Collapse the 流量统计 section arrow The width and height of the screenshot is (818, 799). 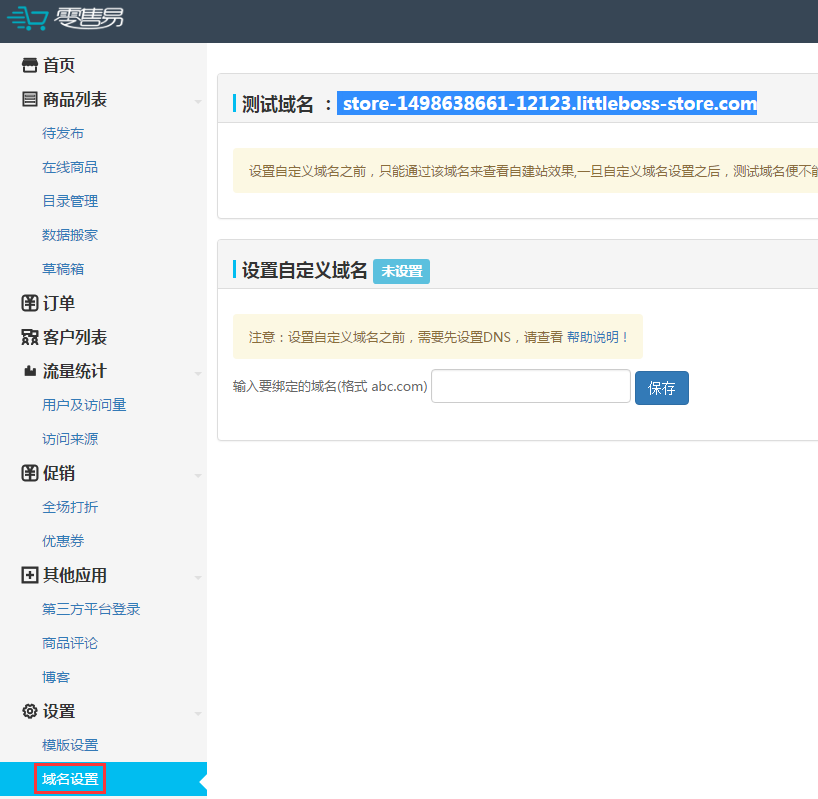198,373
